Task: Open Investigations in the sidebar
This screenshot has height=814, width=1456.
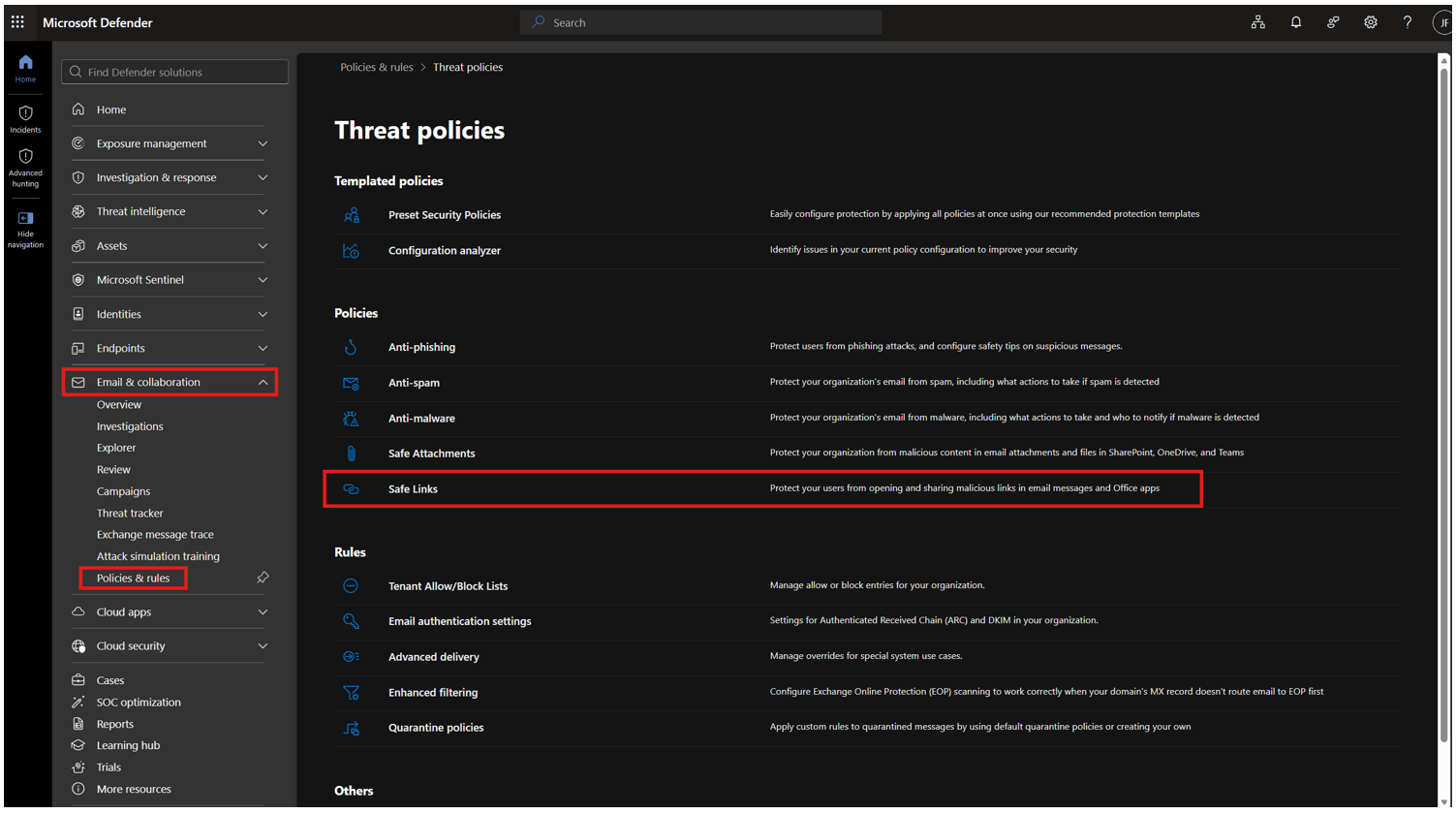Action: (x=130, y=426)
